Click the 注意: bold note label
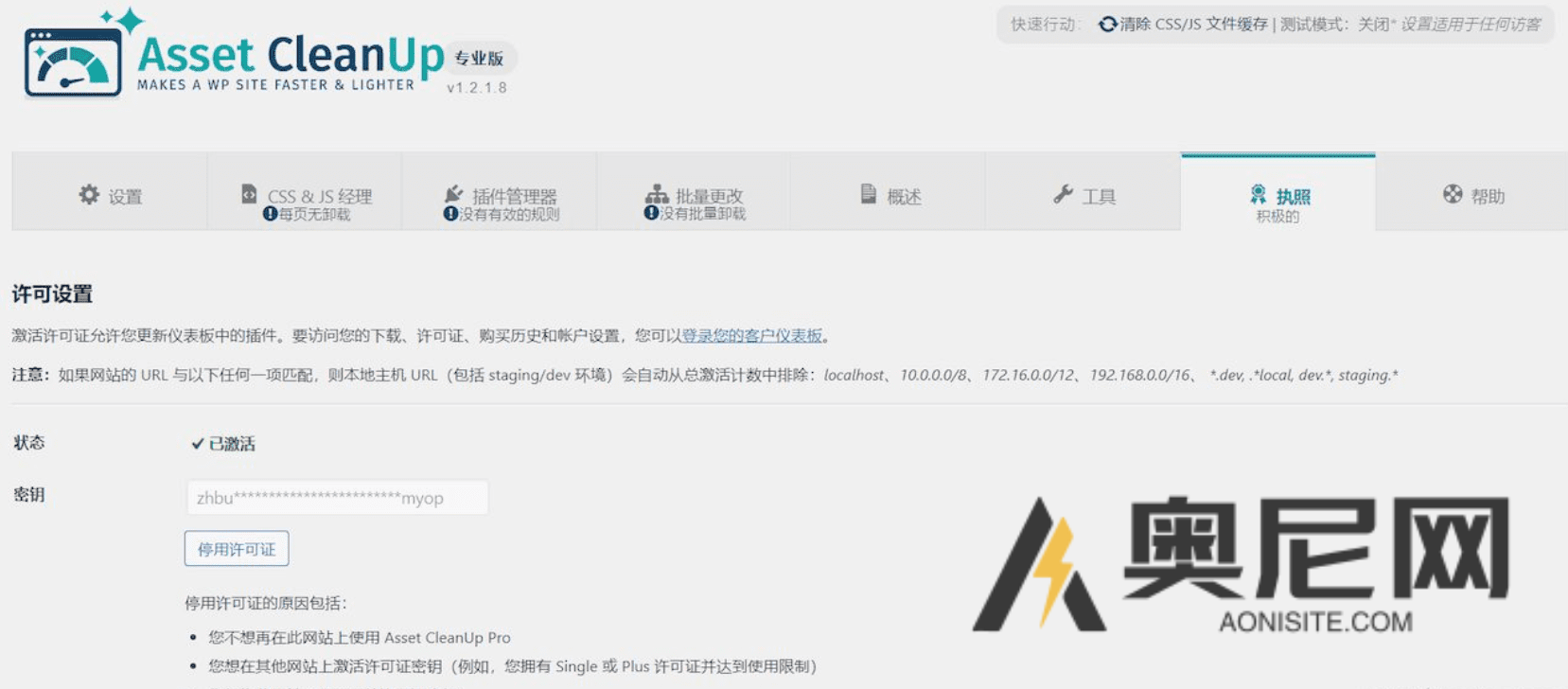Viewport: 1568px width, 689px height. [30, 375]
